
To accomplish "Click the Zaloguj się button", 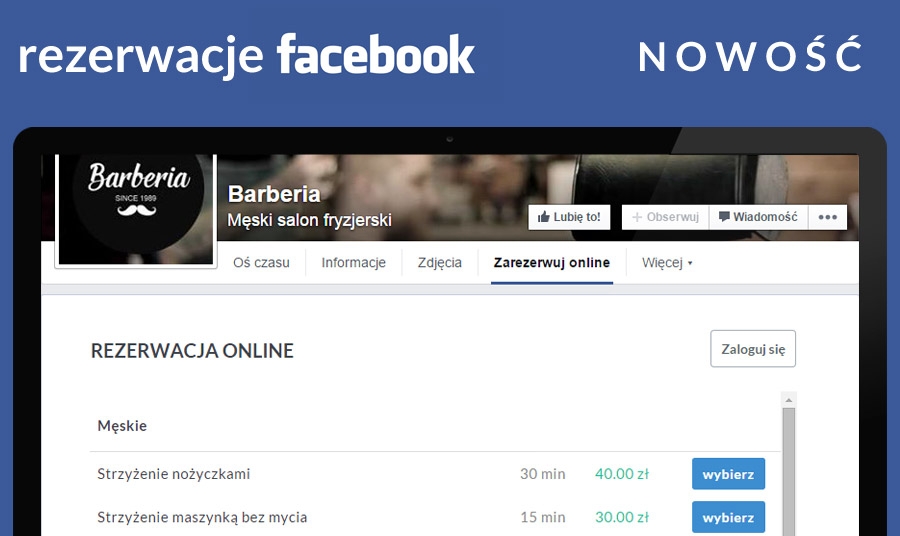I will (753, 349).
